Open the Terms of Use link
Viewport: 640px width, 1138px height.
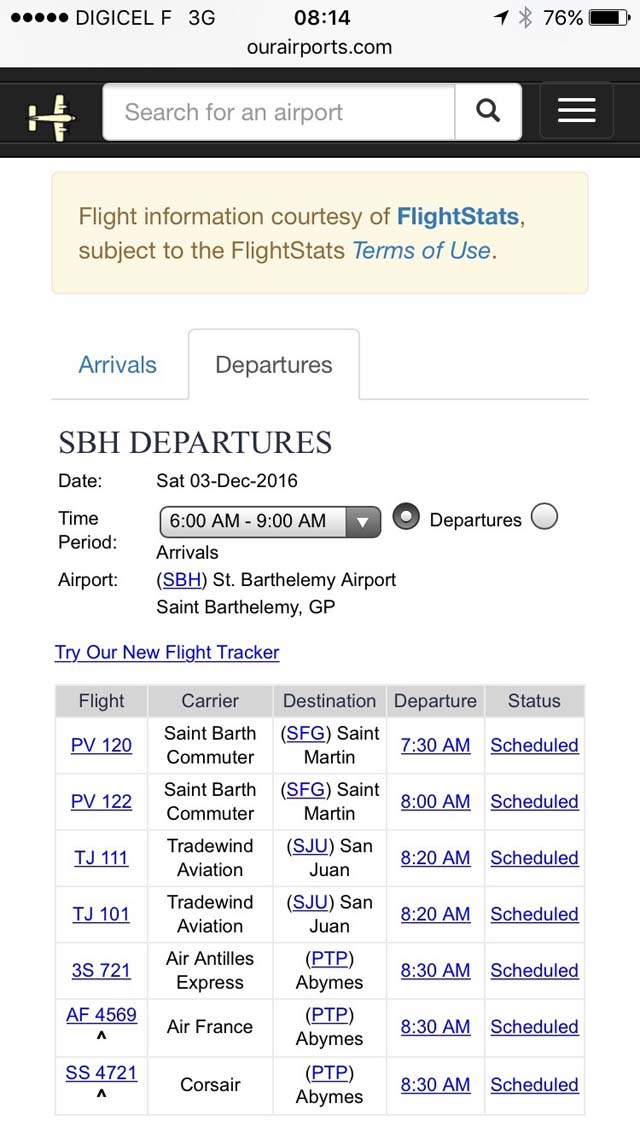[422, 250]
